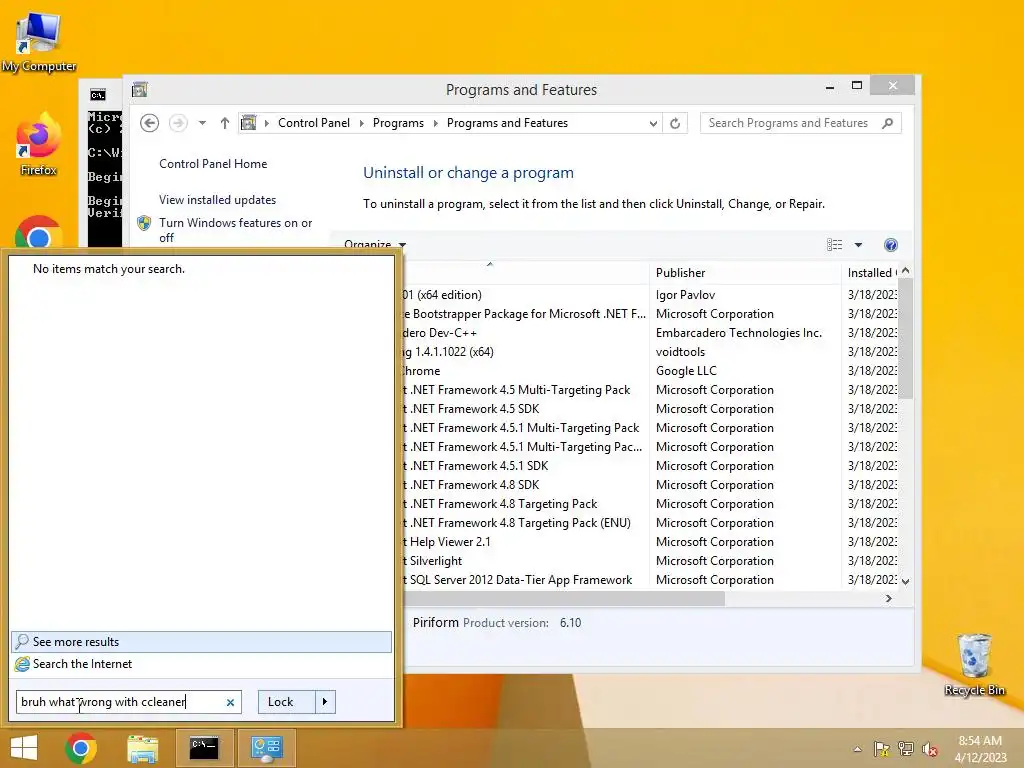Select .NET Framework 4.5 SDK row

pyautogui.click(x=650, y=409)
